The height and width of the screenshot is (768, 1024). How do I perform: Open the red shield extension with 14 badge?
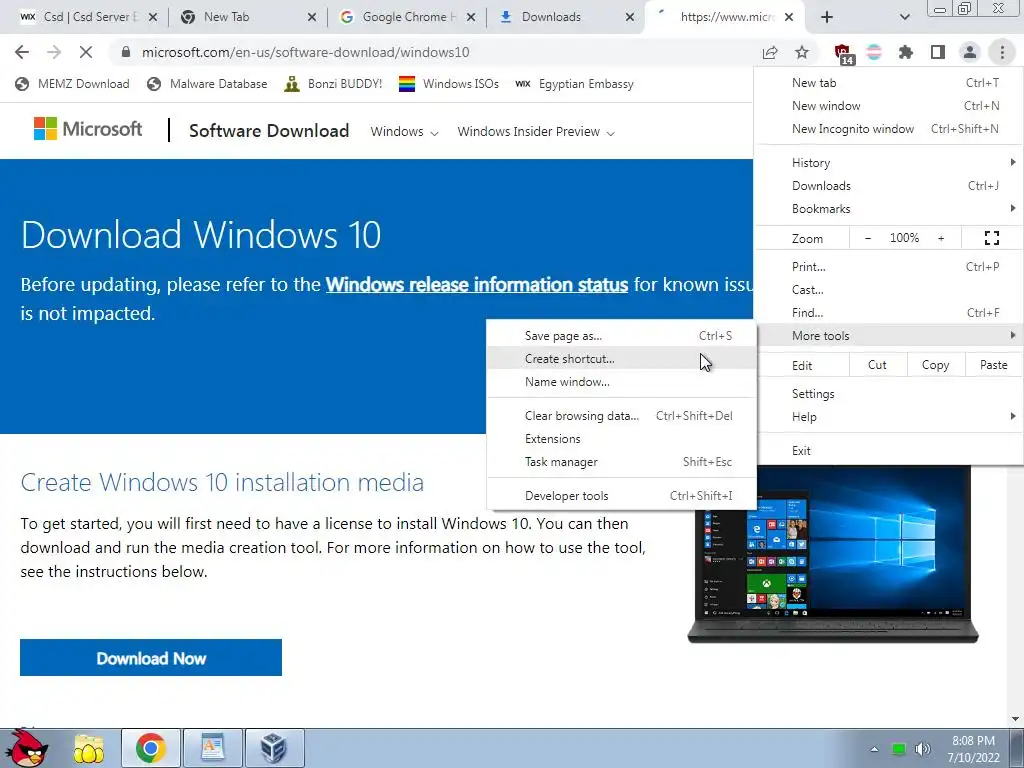pyautogui.click(x=843, y=54)
